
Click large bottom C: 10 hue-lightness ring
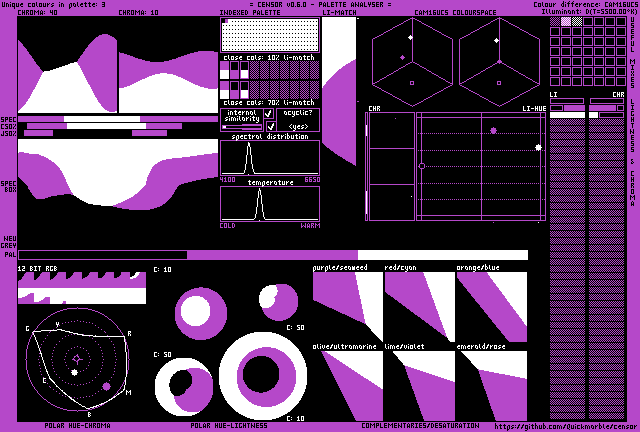point(263,376)
